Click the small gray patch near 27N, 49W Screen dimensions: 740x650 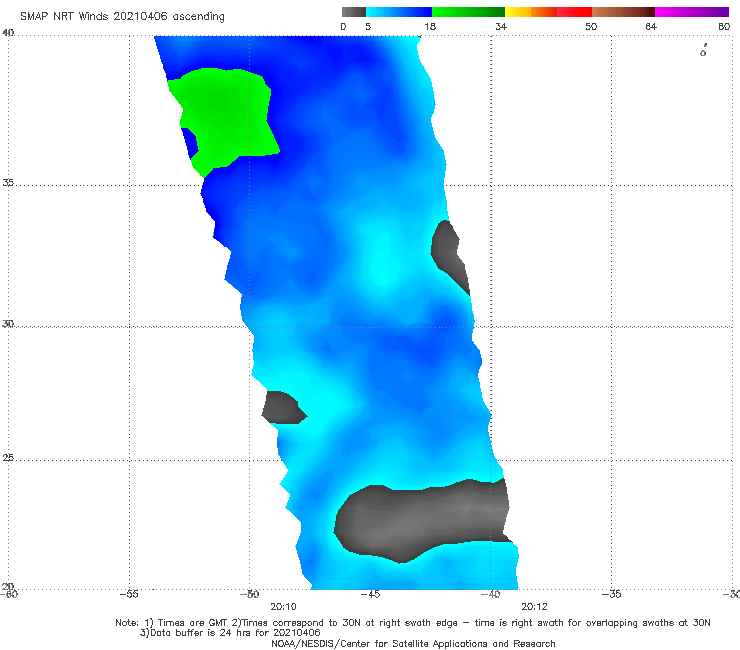[283, 407]
